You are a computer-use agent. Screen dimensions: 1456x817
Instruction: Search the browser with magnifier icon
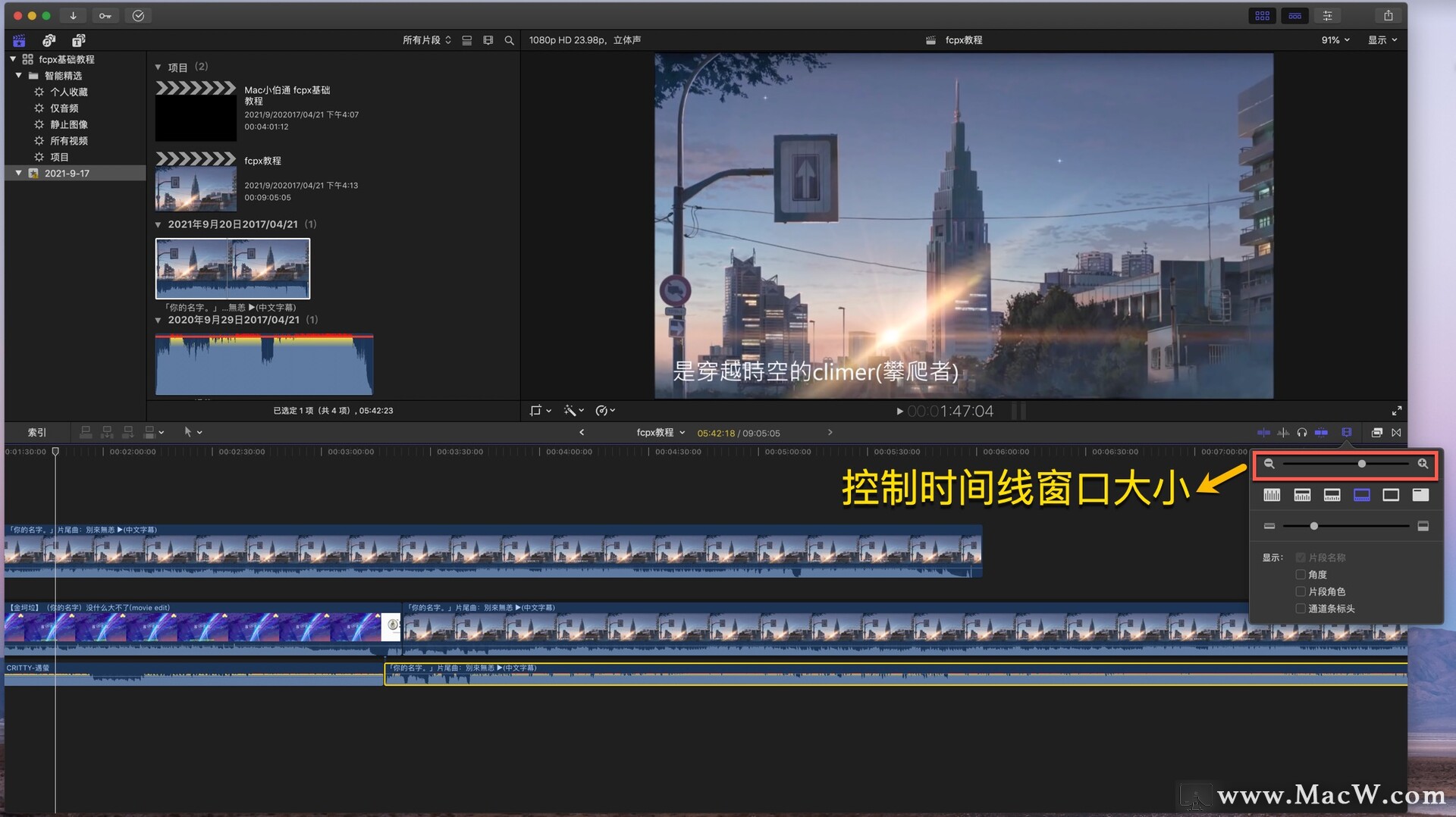[510, 40]
